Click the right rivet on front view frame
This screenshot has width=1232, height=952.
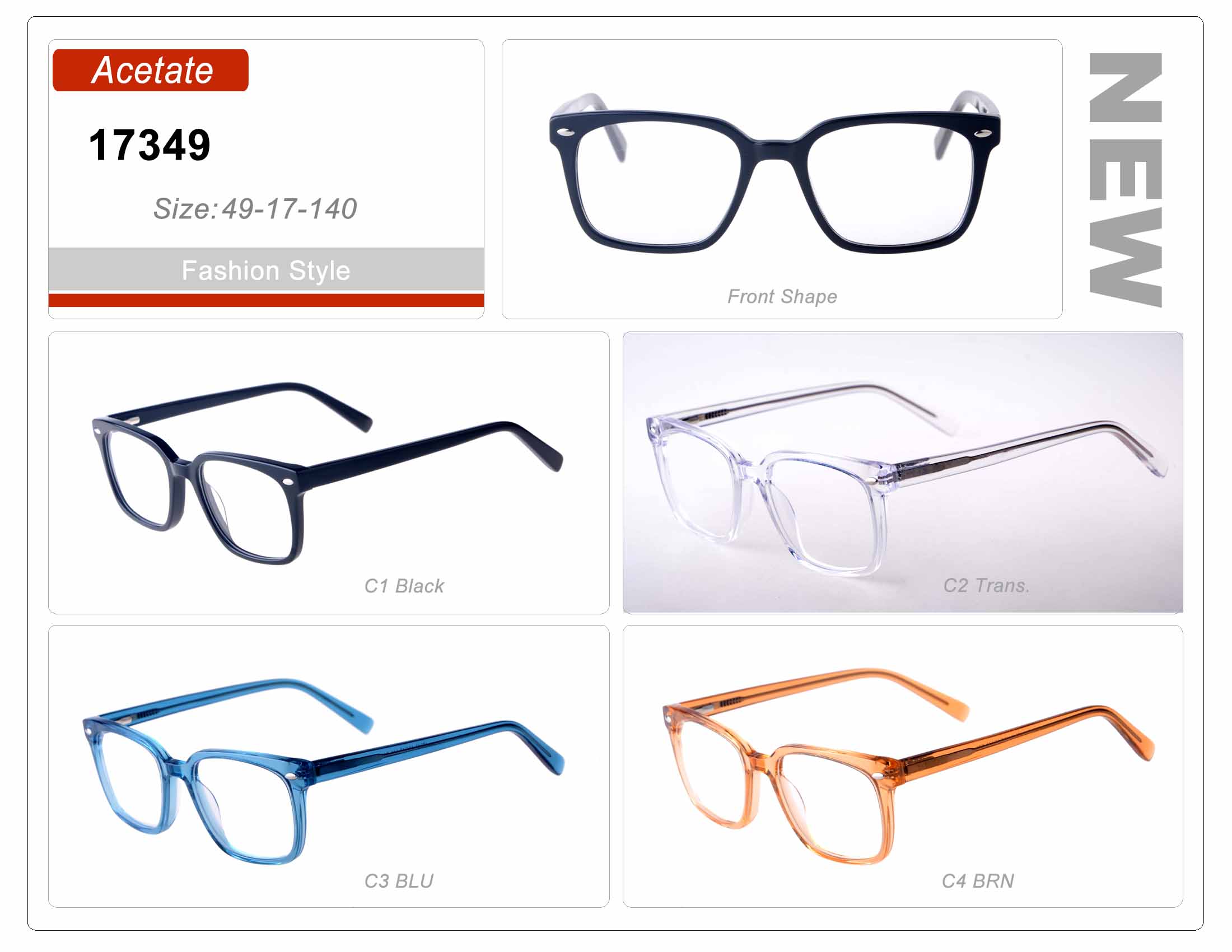click(x=984, y=134)
